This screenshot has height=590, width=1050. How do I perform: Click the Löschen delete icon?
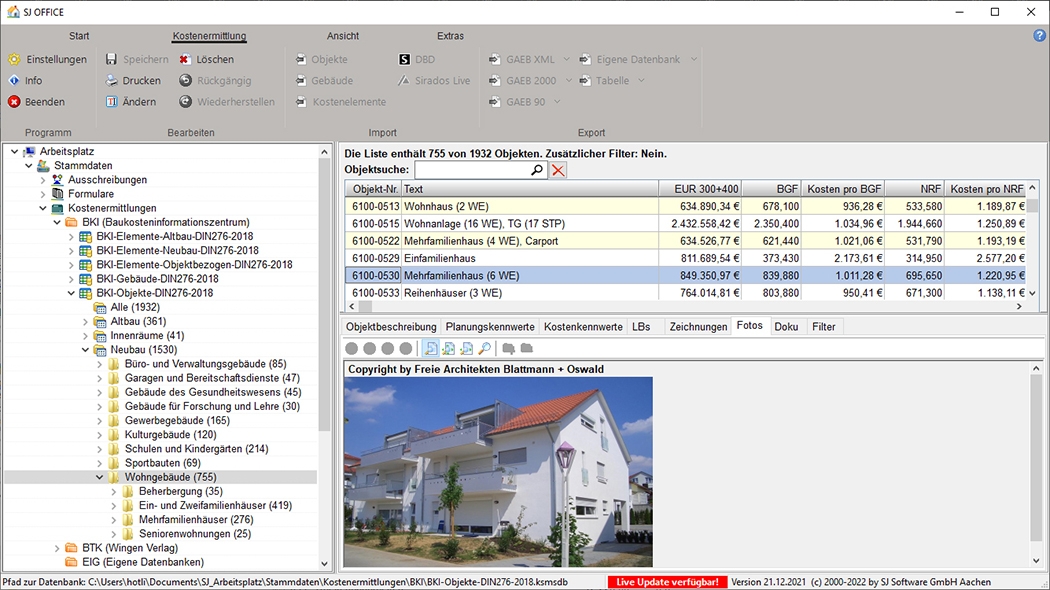[186, 59]
